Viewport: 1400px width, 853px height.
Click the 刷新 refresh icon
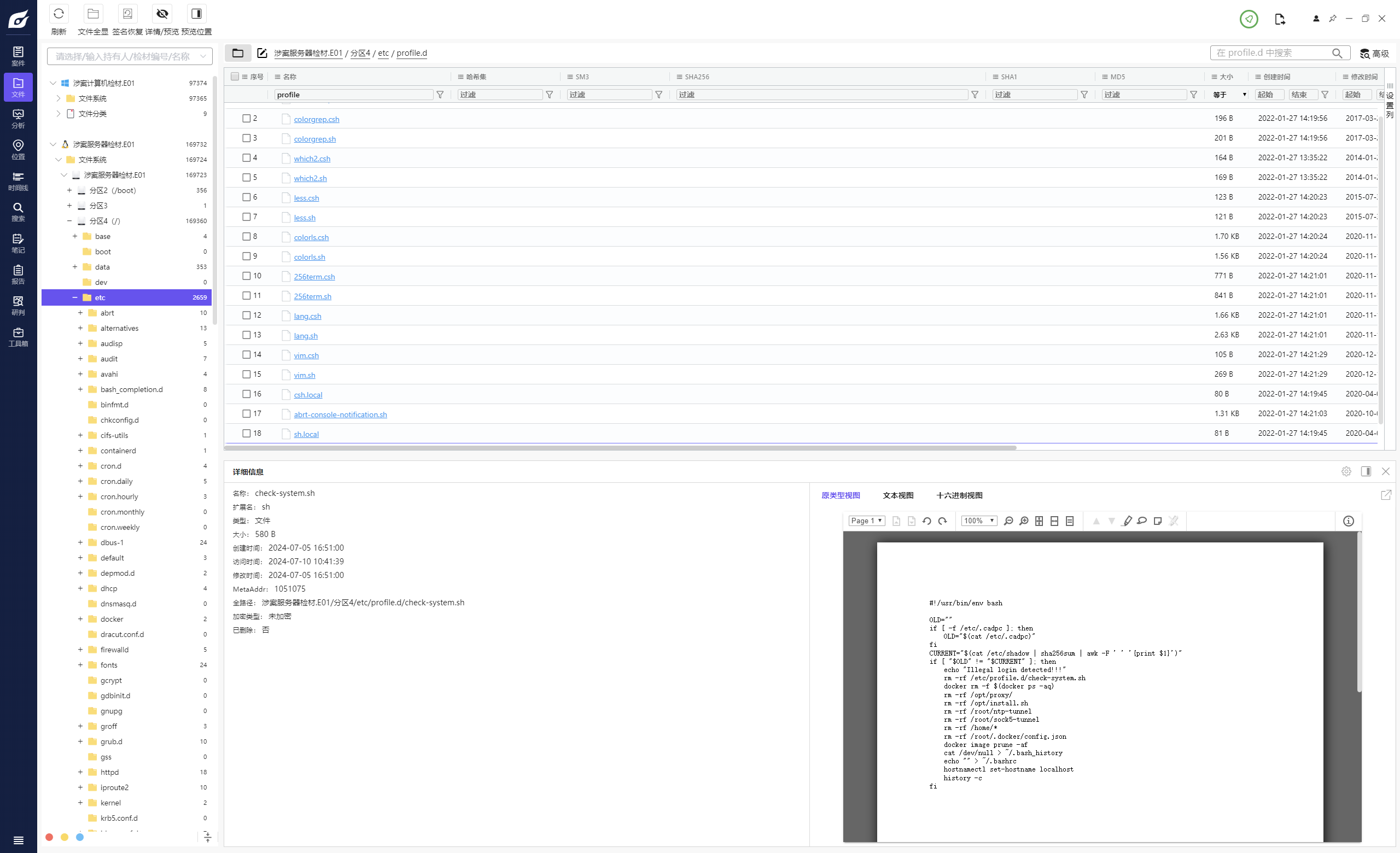[59, 14]
